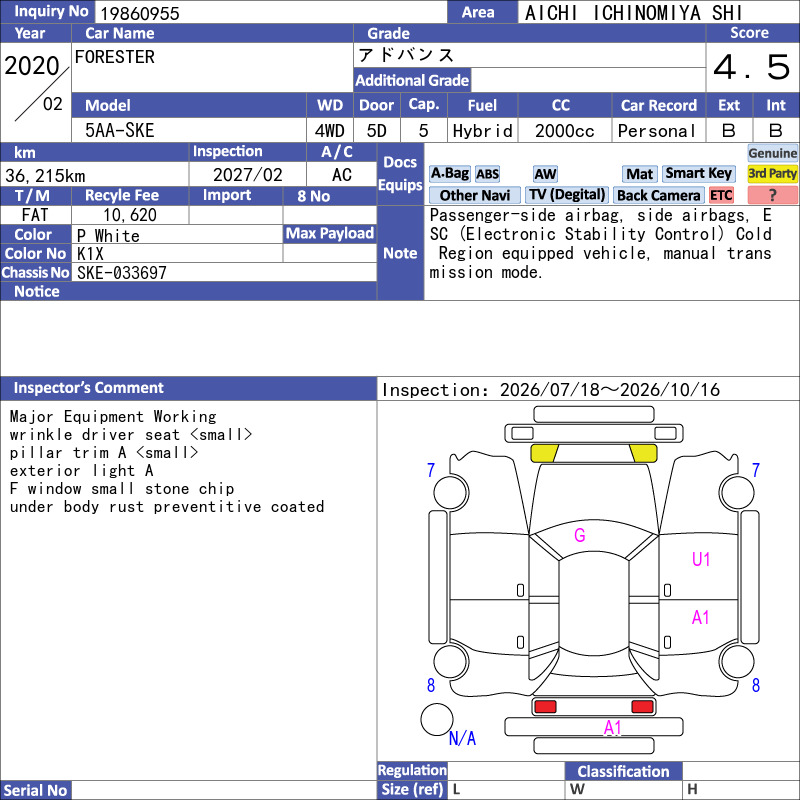The image size is (800, 800).
Task: Click the TV (Degital) badge
Action: [x=567, y=195]
